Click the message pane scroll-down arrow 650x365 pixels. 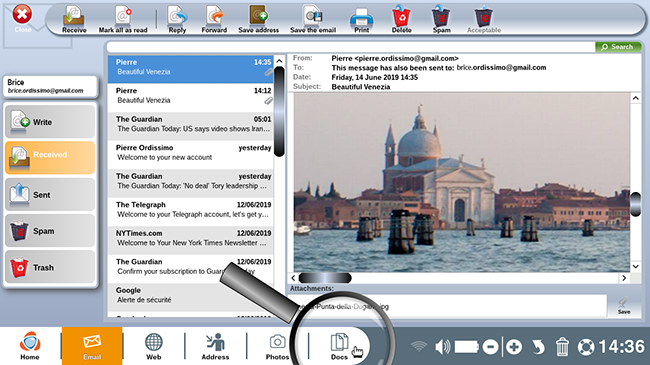tap(635, 266)
